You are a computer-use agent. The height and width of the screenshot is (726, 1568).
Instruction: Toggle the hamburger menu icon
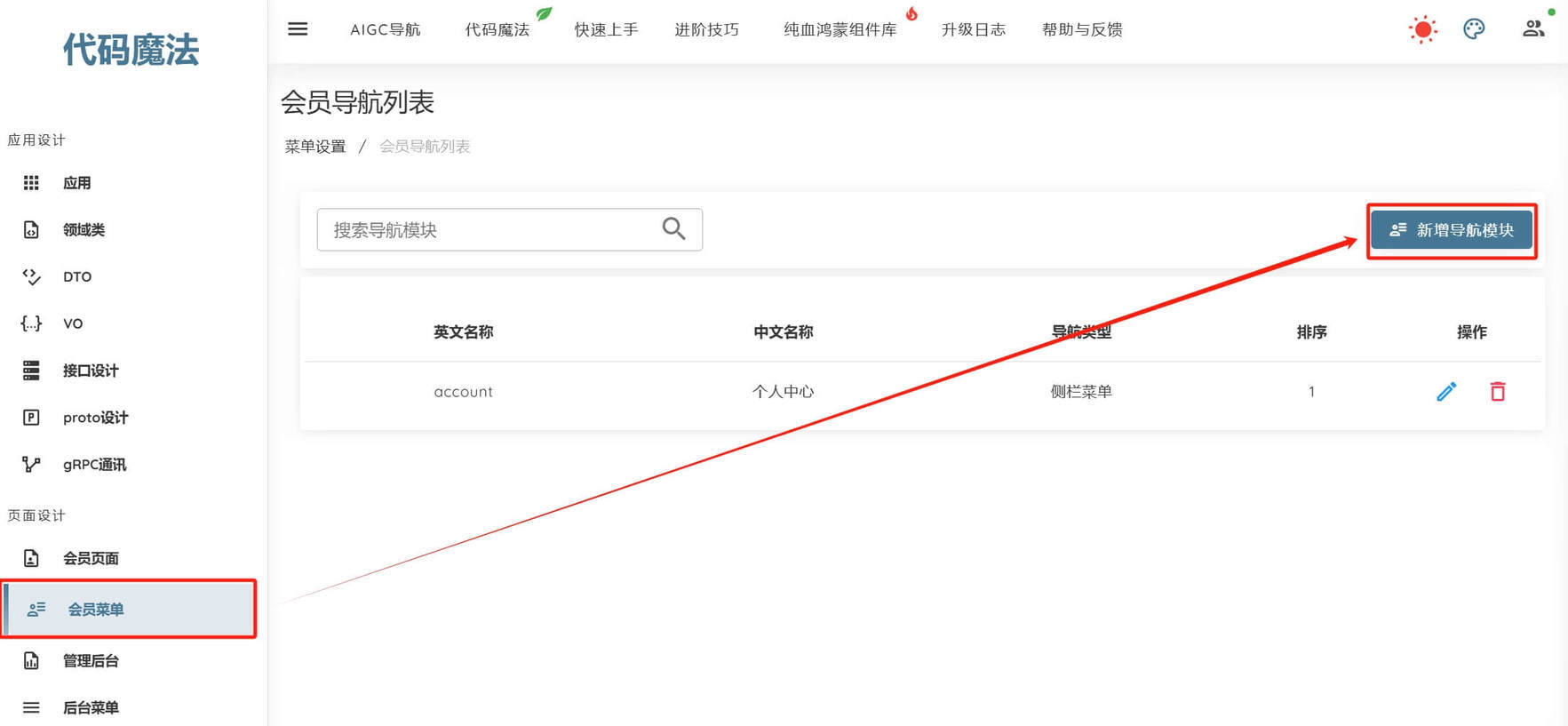point(298,29)
